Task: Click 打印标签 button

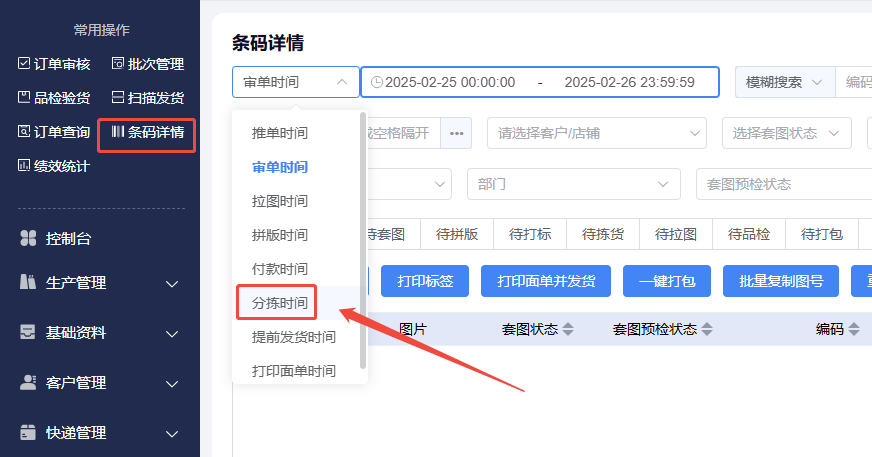Action: (425, 281)
